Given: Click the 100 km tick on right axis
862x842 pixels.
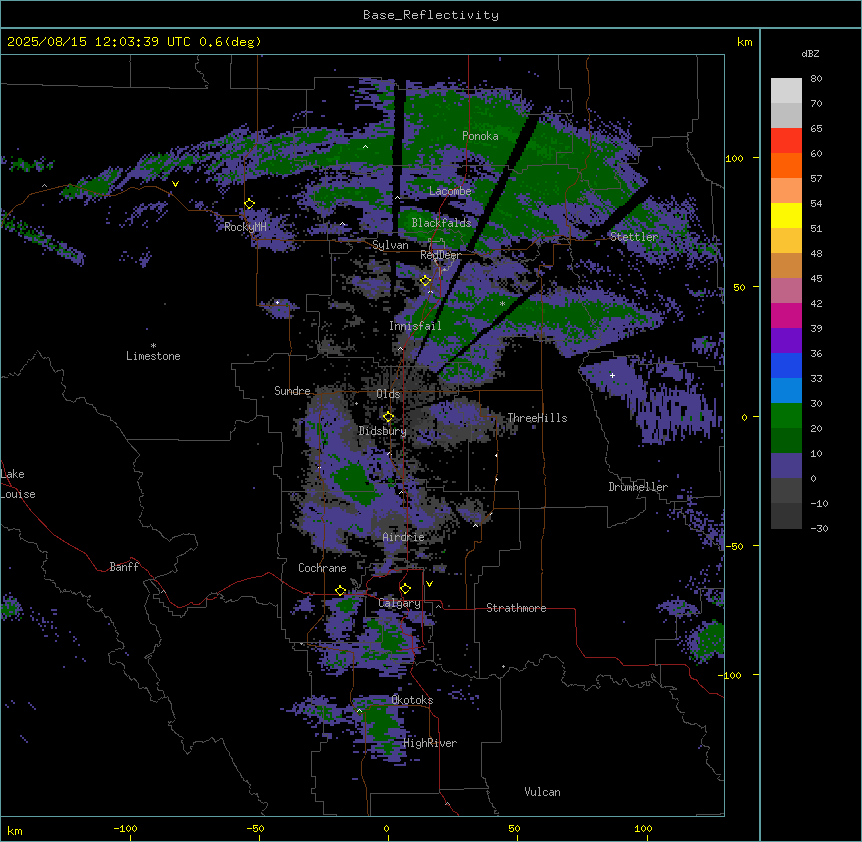Looking at the screenshot, I should pos(734,158).
